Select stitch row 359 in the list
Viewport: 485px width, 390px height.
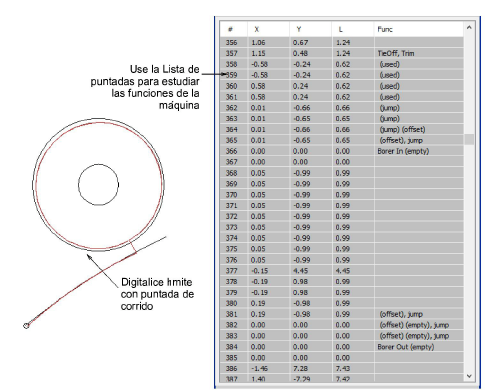[x=342, y=75]
